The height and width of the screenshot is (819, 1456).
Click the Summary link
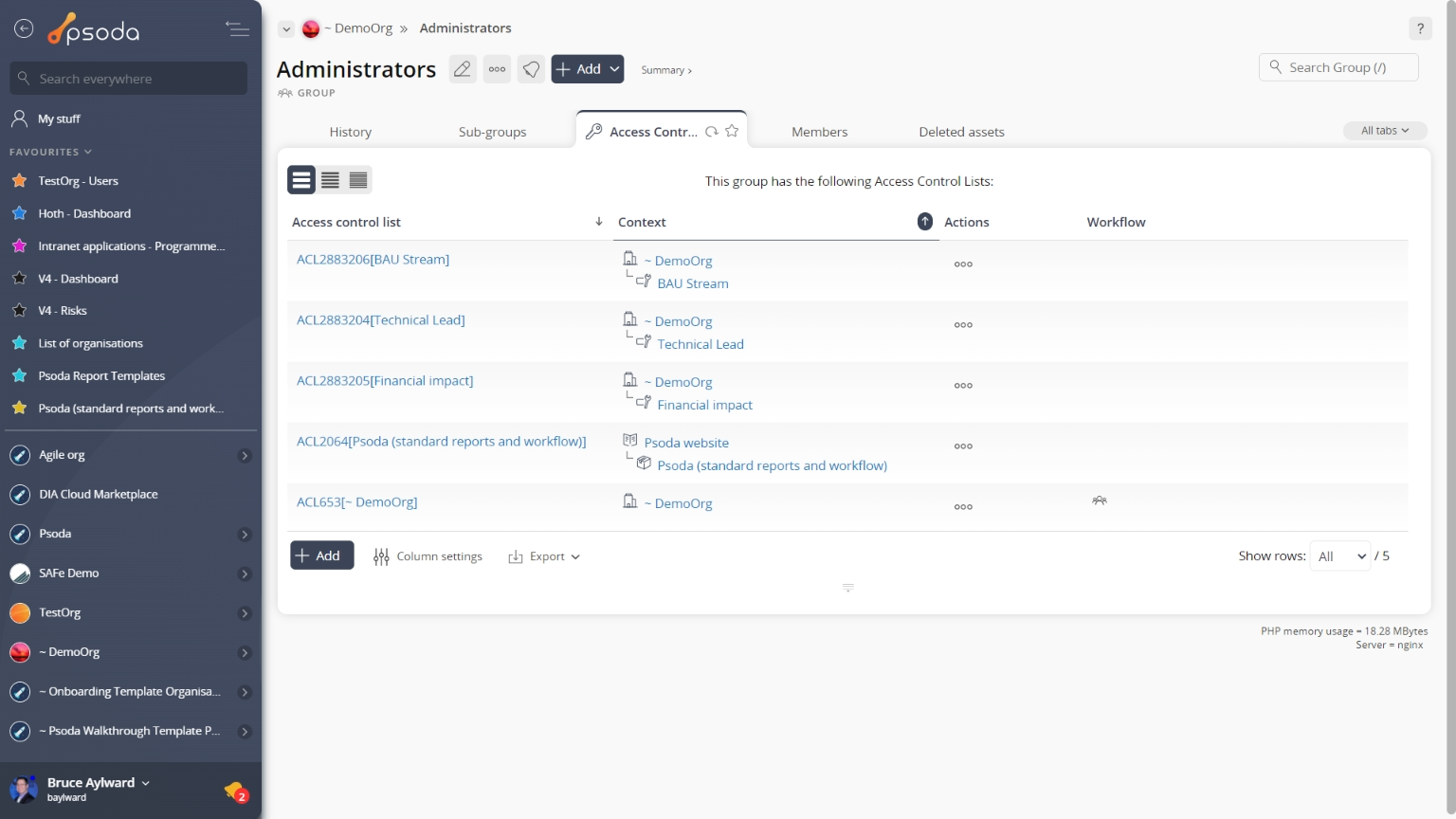[x=665, y=70]
